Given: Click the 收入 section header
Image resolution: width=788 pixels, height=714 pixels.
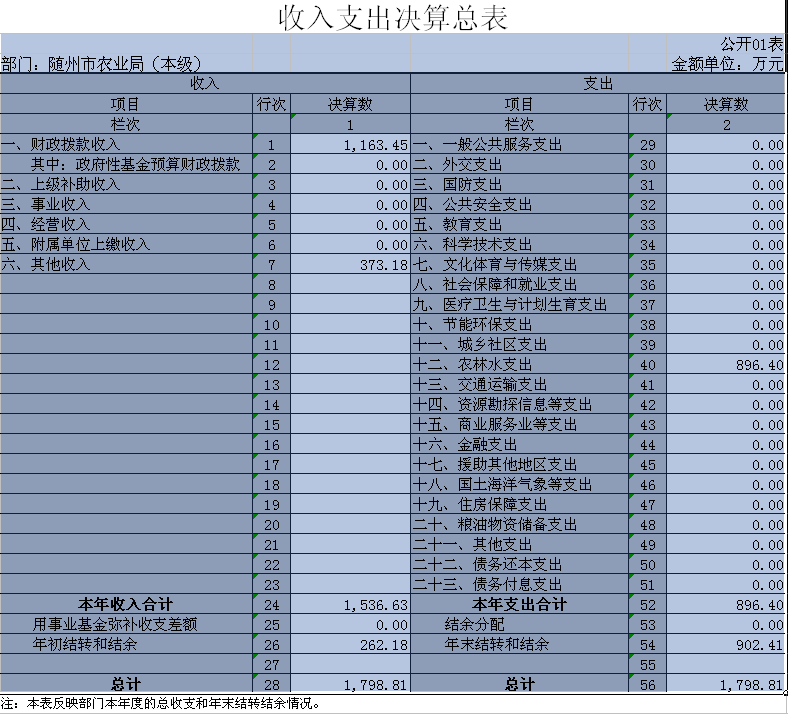Looking at the screenshot, I should tap(204, 84).
